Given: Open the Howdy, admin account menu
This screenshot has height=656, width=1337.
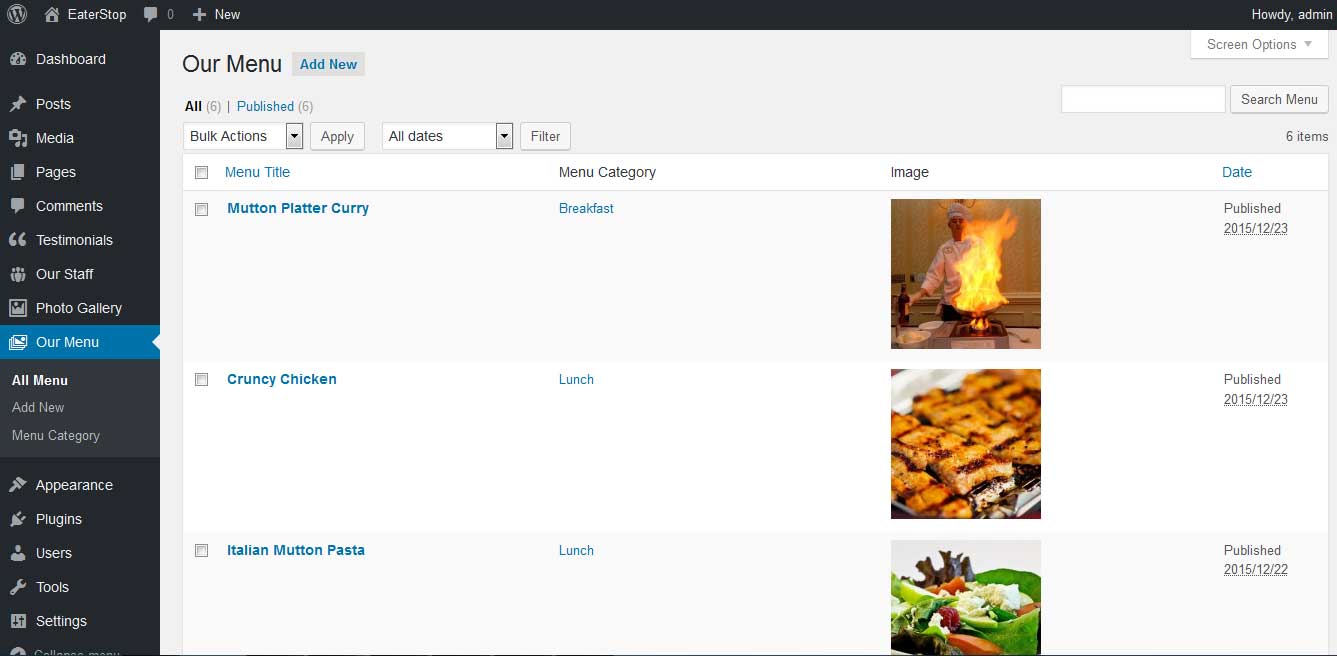Looking at the screenshot, I should tap(1292, 14).
